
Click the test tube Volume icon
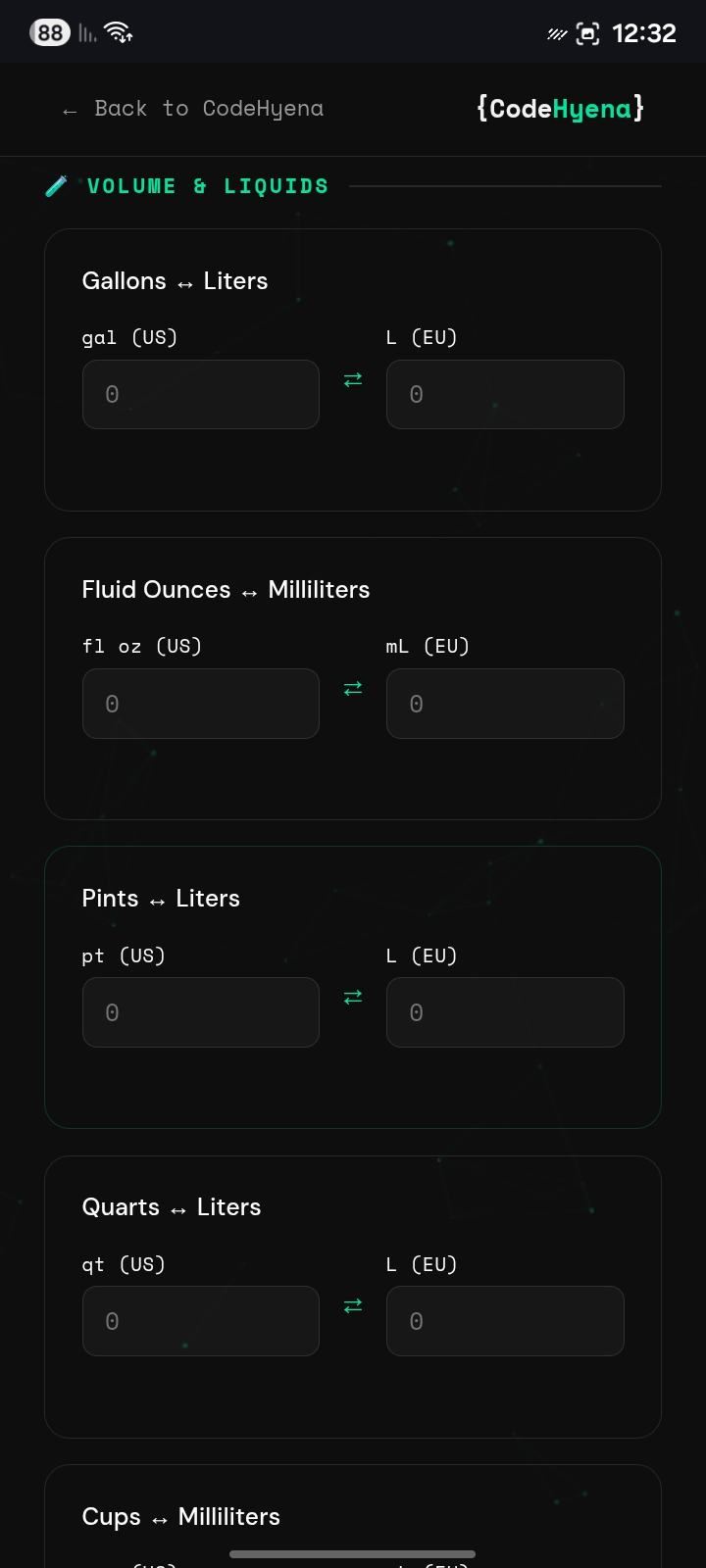click(57, 186)
